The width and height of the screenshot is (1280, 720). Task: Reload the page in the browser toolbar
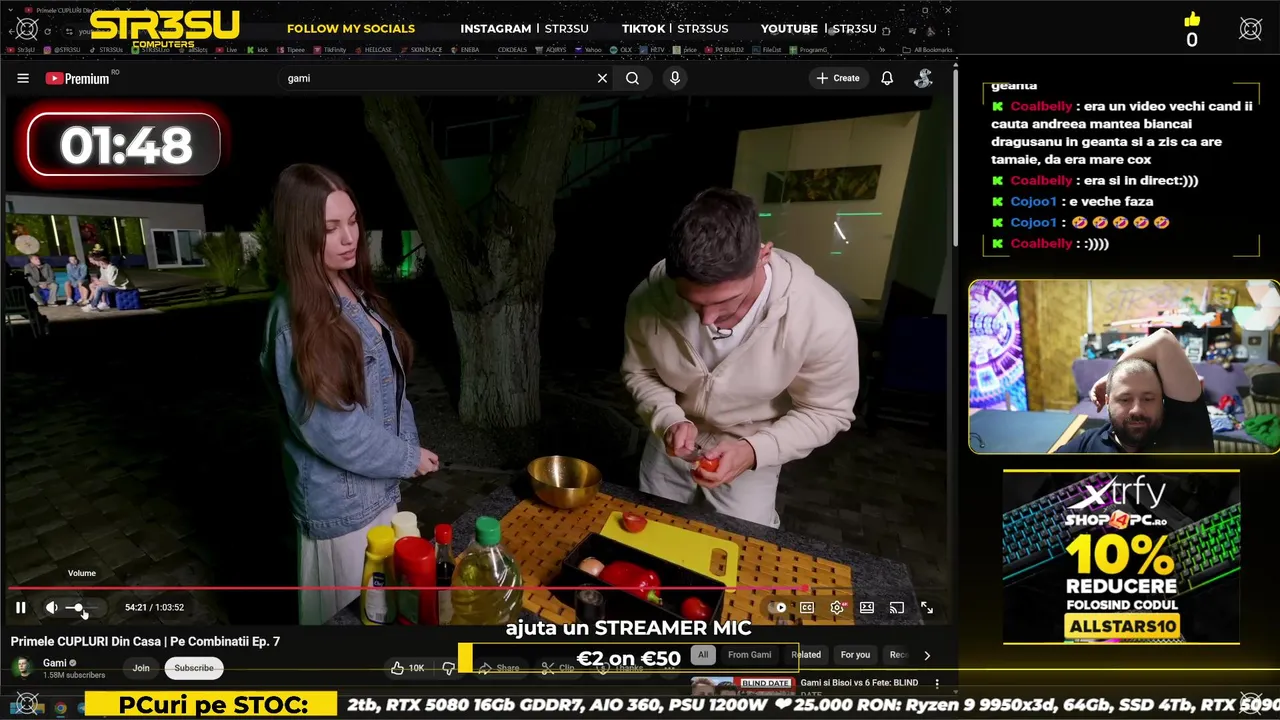(x=47, y=31)
